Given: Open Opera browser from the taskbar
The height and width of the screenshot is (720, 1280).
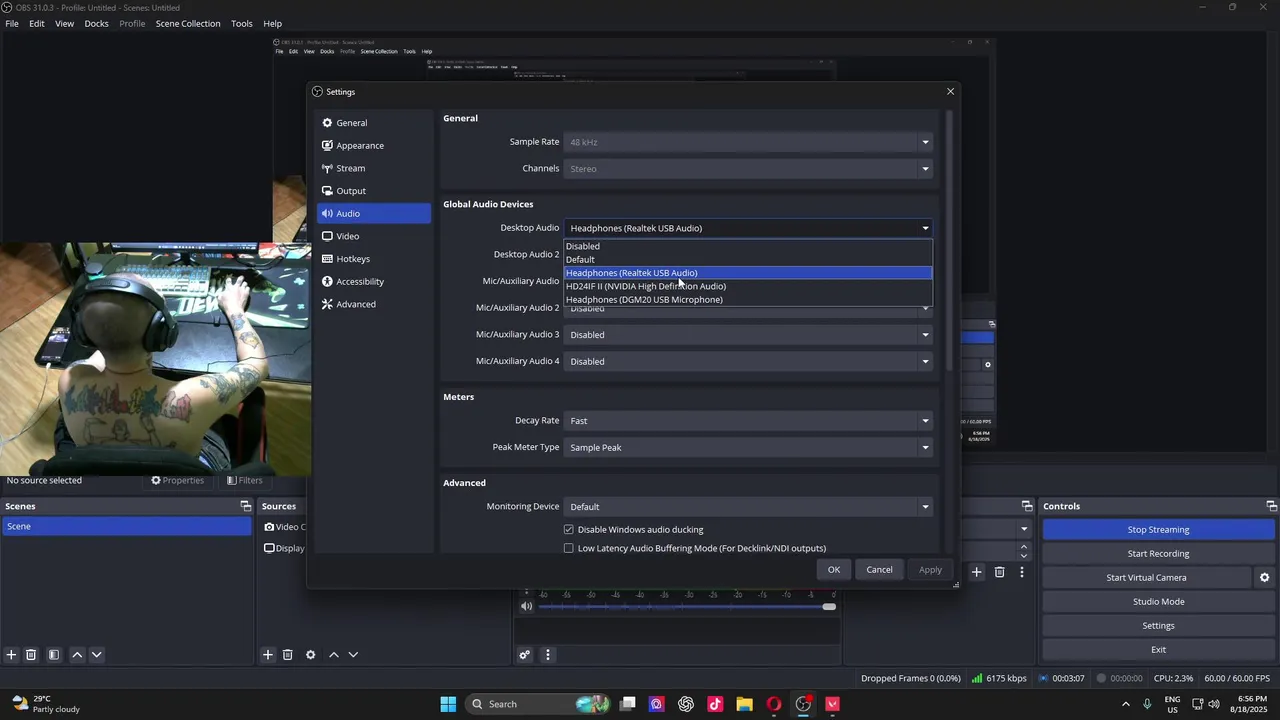Looking at the screenshot, I should (773, 704).
